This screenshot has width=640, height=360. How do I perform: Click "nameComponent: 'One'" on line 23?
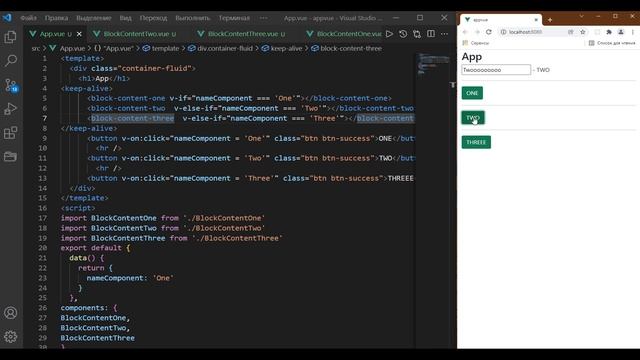coord(130,278)
